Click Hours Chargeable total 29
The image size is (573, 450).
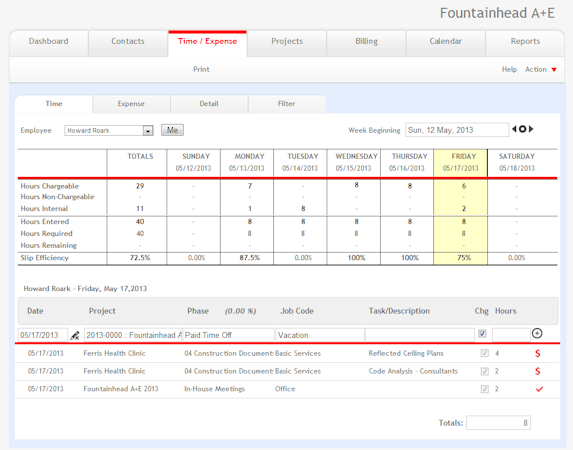(x=140, y=186)
